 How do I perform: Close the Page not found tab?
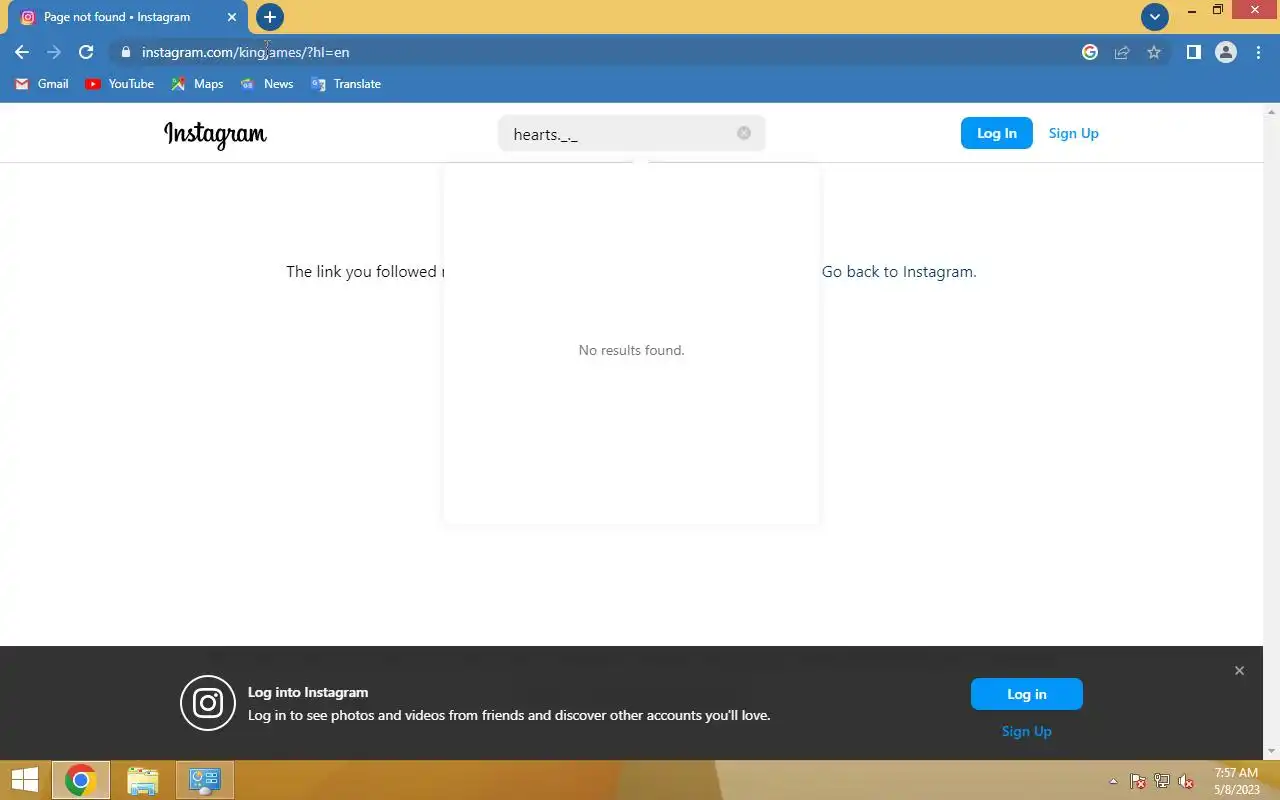tap(232, 17)
